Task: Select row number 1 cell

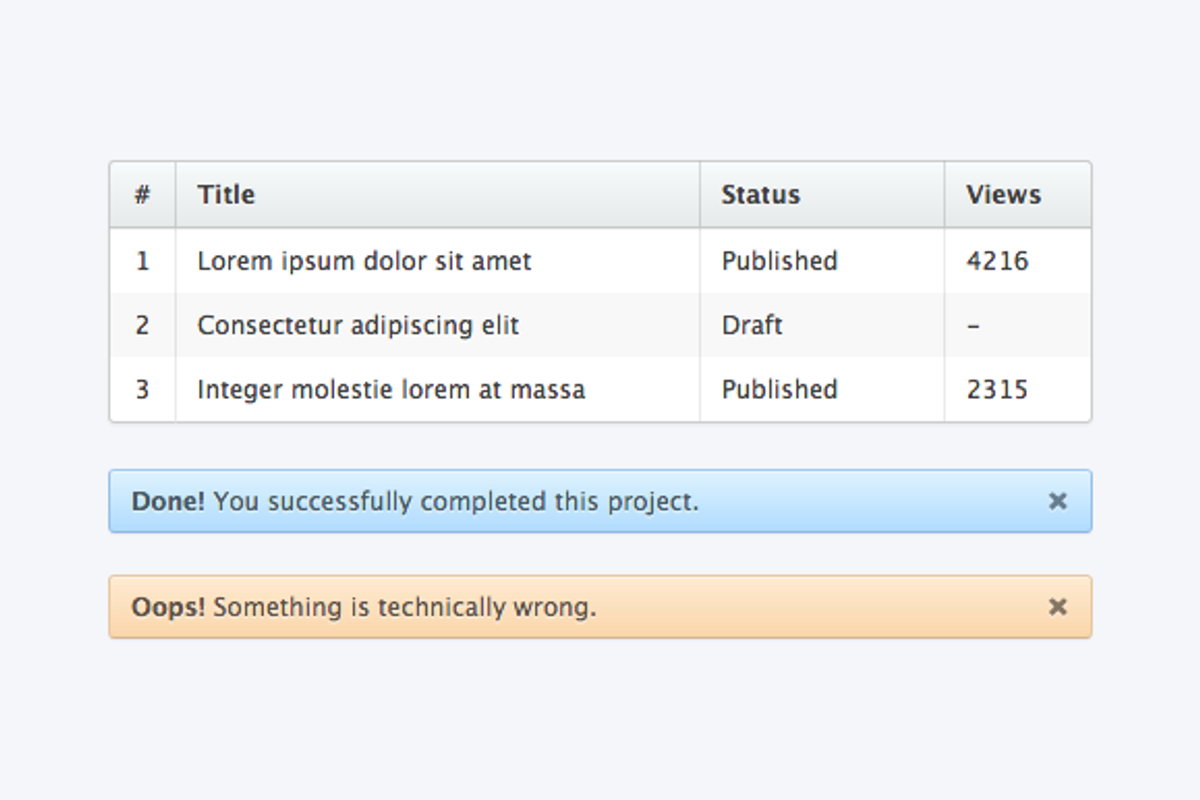Action: (x=142, y=261)
